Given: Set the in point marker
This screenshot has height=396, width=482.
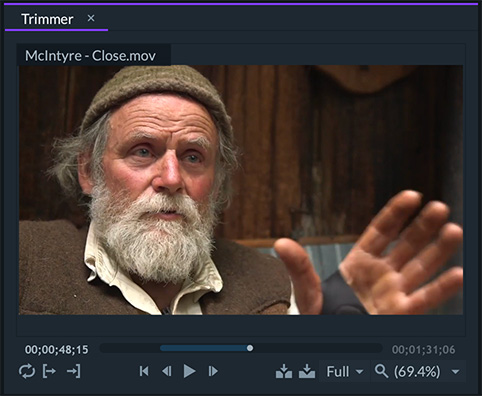Looking at the screenshot, I should [49, 371].
